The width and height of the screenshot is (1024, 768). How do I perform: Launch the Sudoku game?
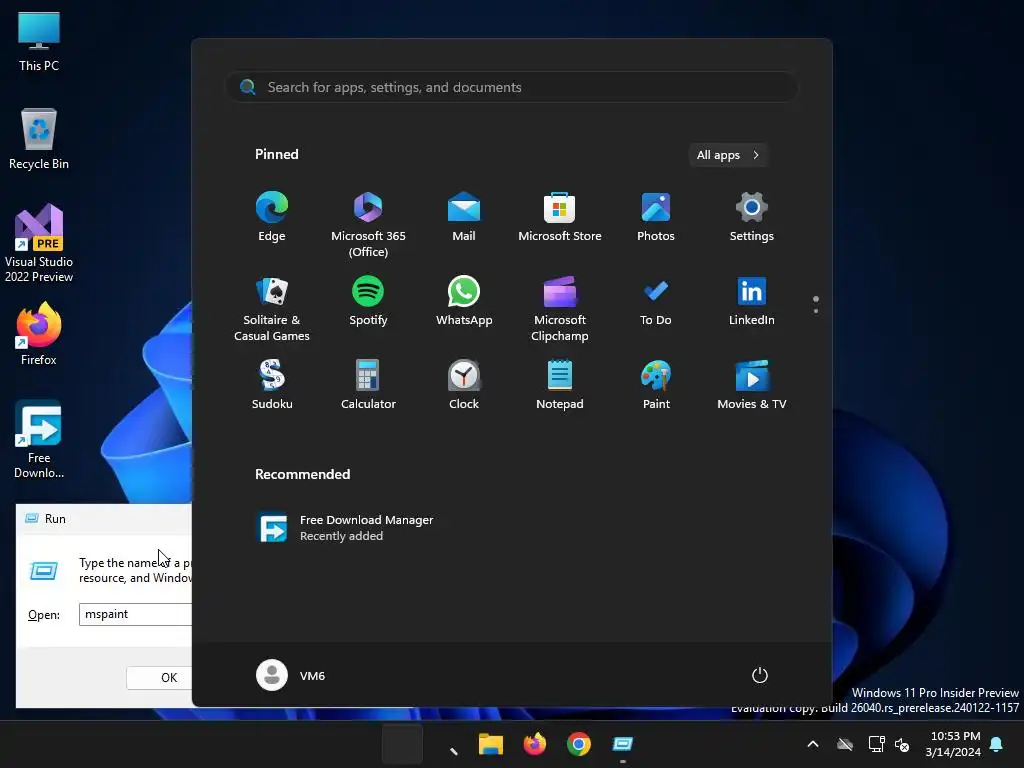[x=272, y=385]
